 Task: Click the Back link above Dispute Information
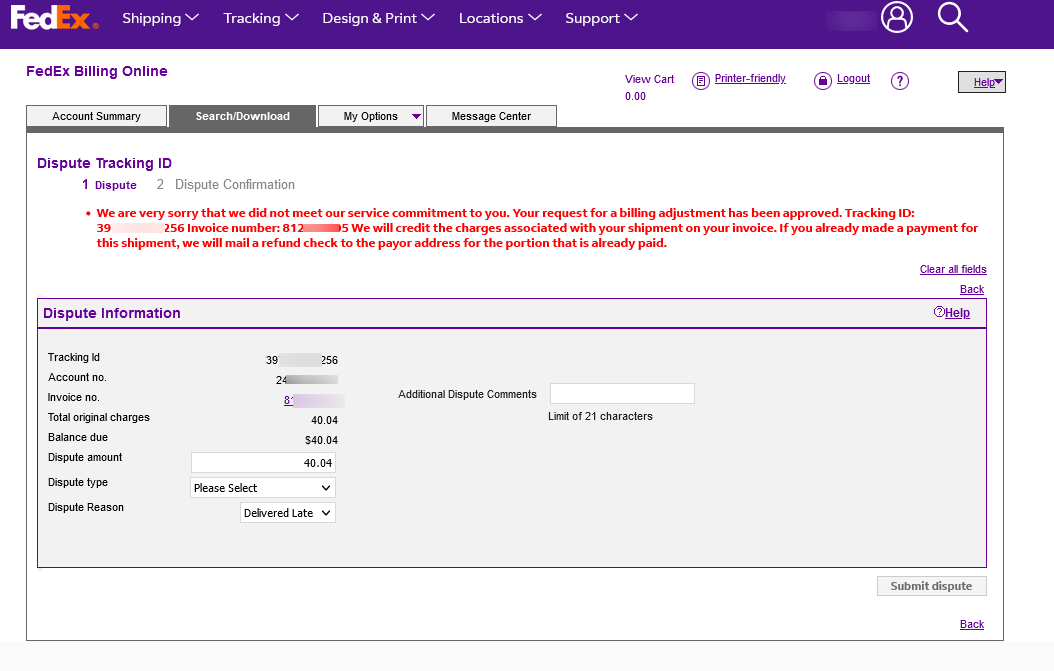pyautogui.click(x=972, y=290)
